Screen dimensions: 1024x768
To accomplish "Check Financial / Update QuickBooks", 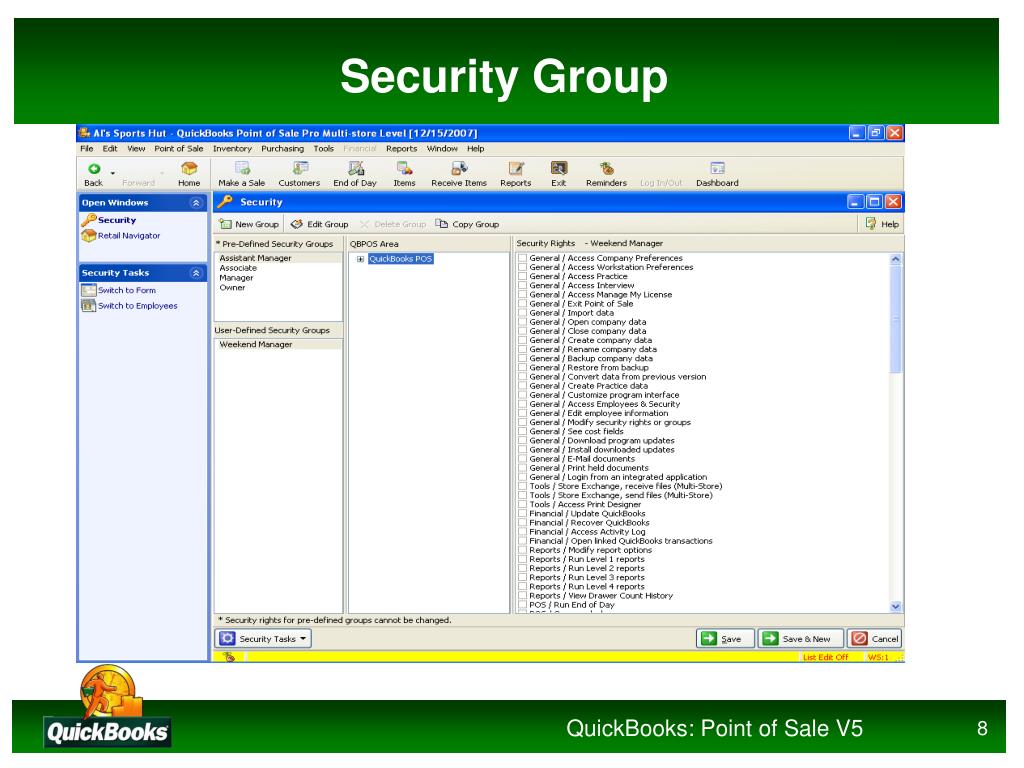I will 522,513.
